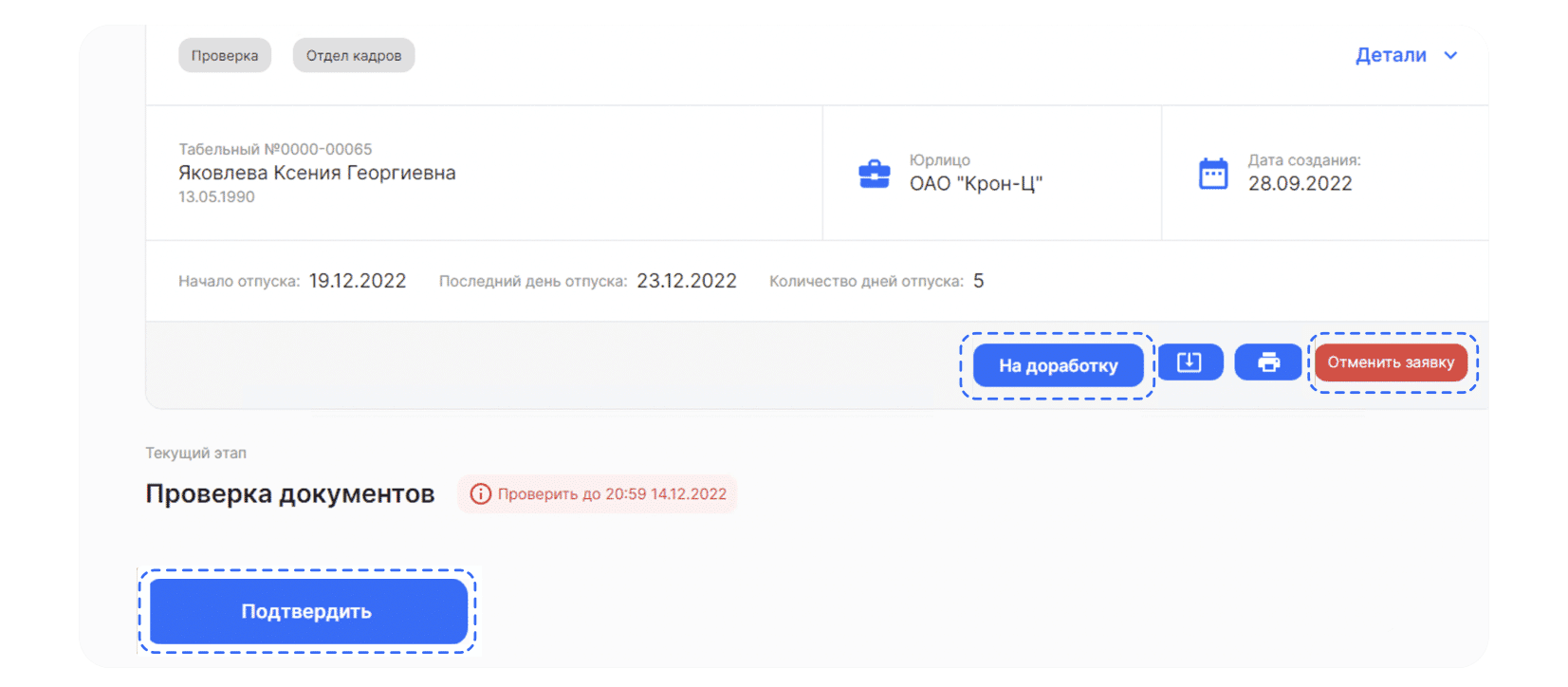
Task: Click last vacation day 23.12.2022
Action: (687, 281)
